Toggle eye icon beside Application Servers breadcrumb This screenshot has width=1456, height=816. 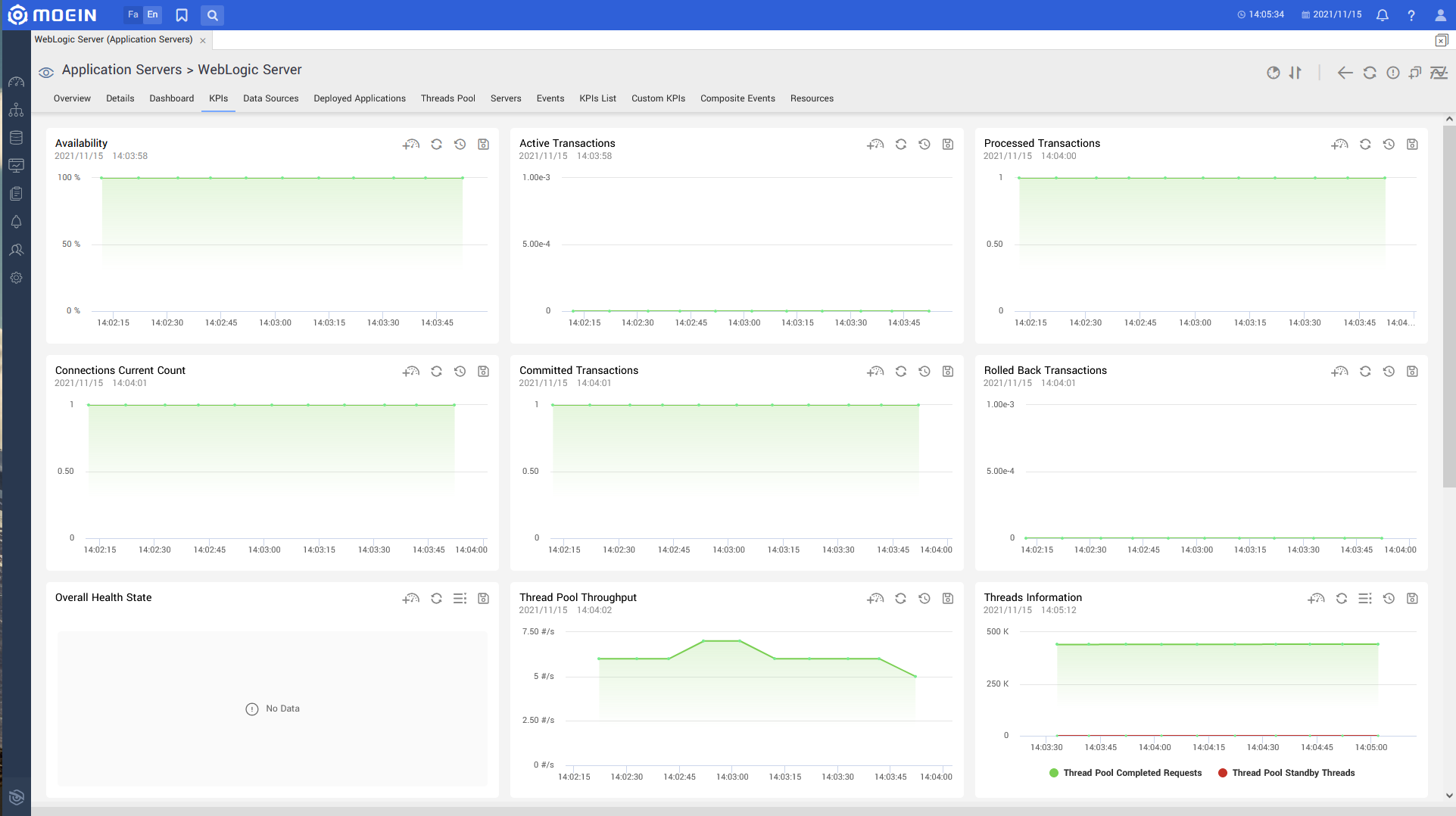[46, 73]
